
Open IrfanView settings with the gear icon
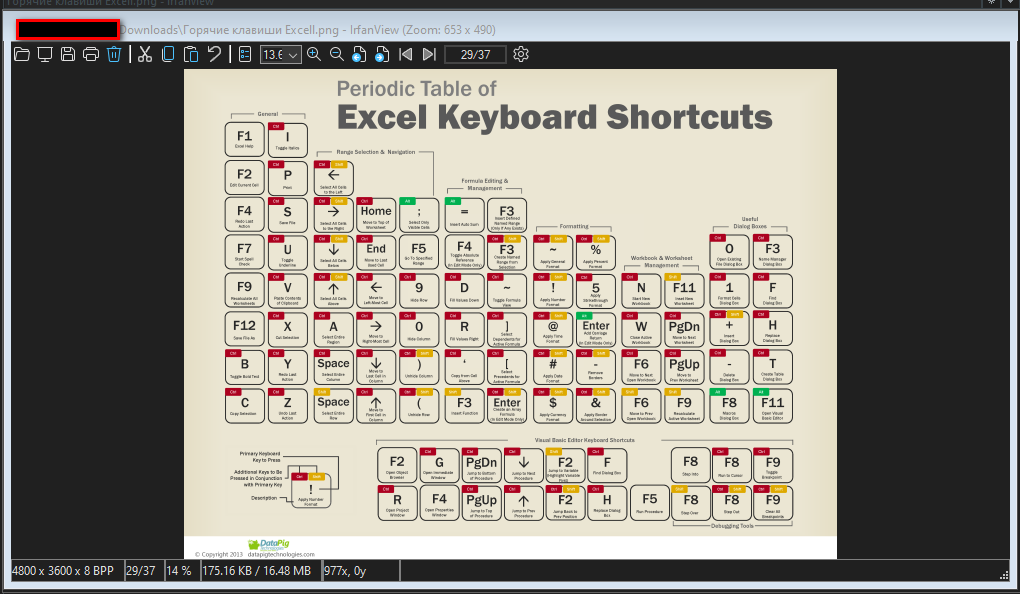(521, 55)
